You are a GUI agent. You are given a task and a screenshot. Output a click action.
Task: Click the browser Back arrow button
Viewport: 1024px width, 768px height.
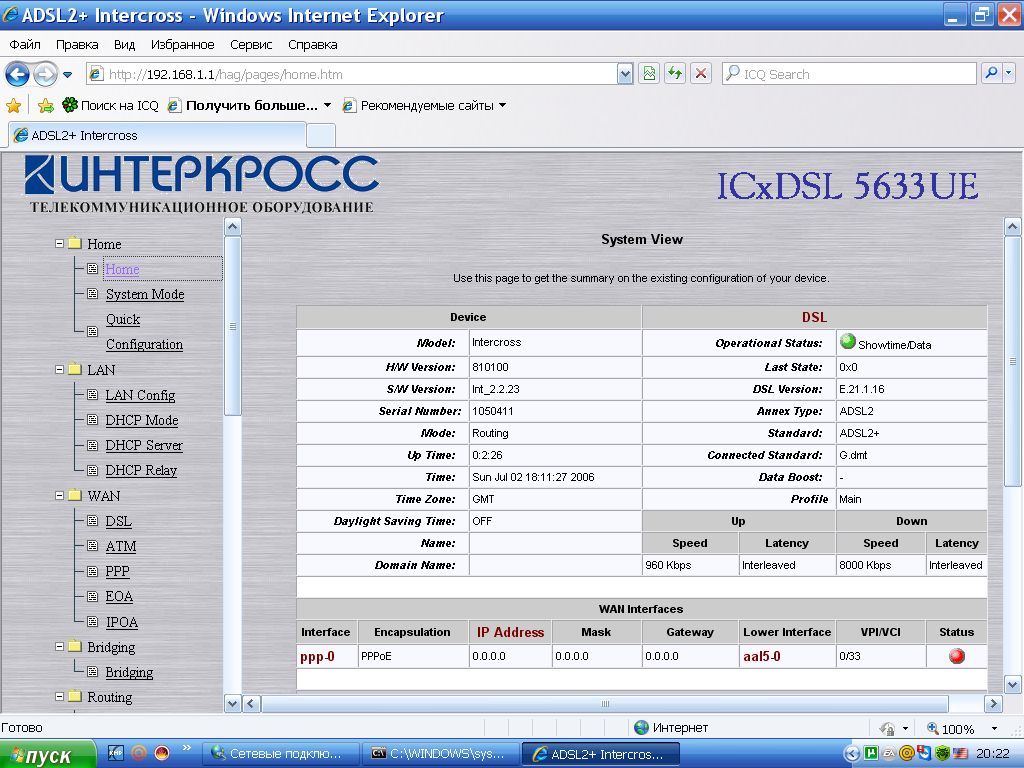click(18, 74)
